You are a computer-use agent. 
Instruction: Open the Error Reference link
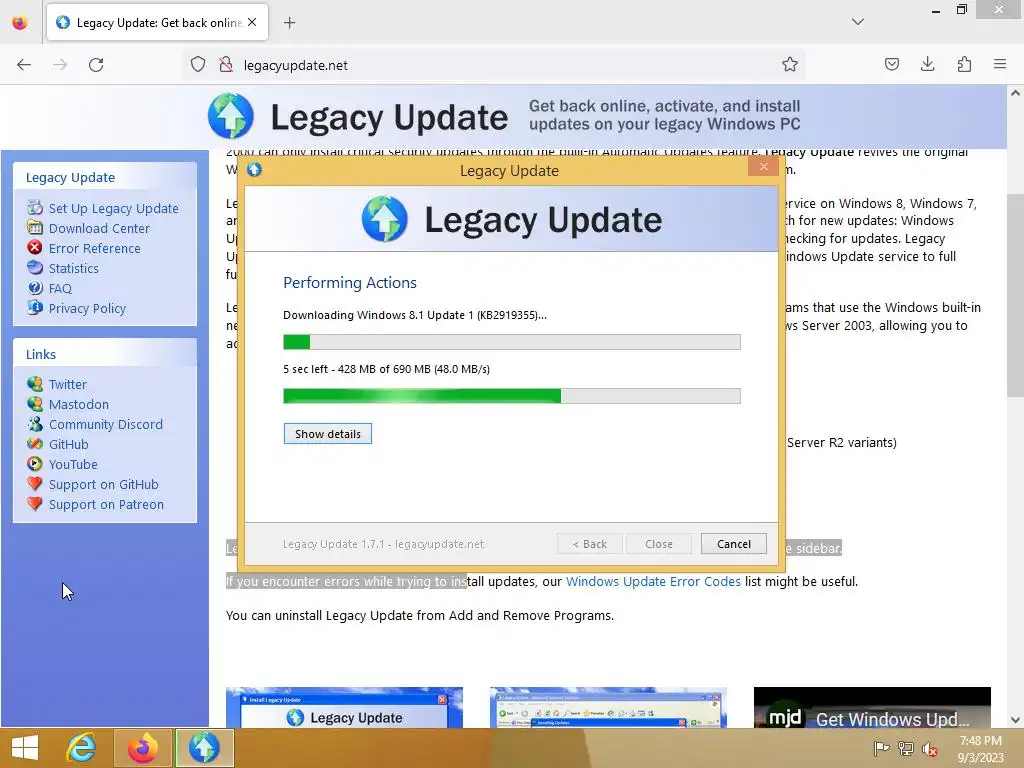pos(95,248)
